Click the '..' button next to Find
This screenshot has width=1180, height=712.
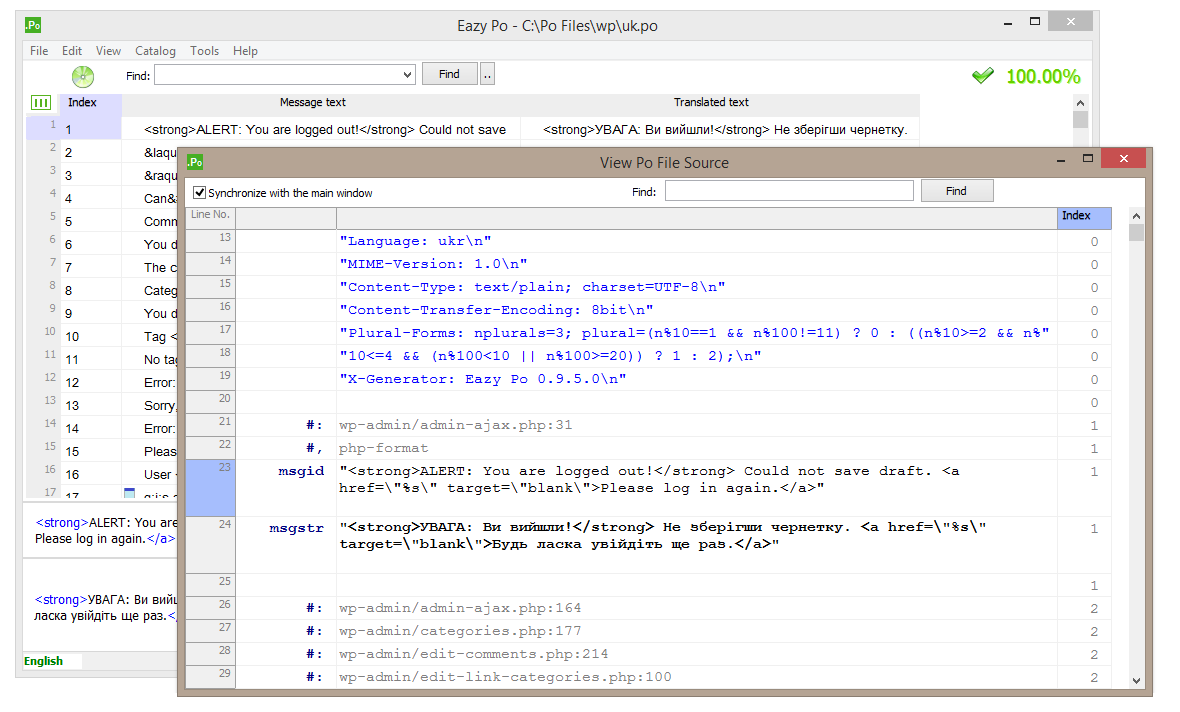point(487,74)
